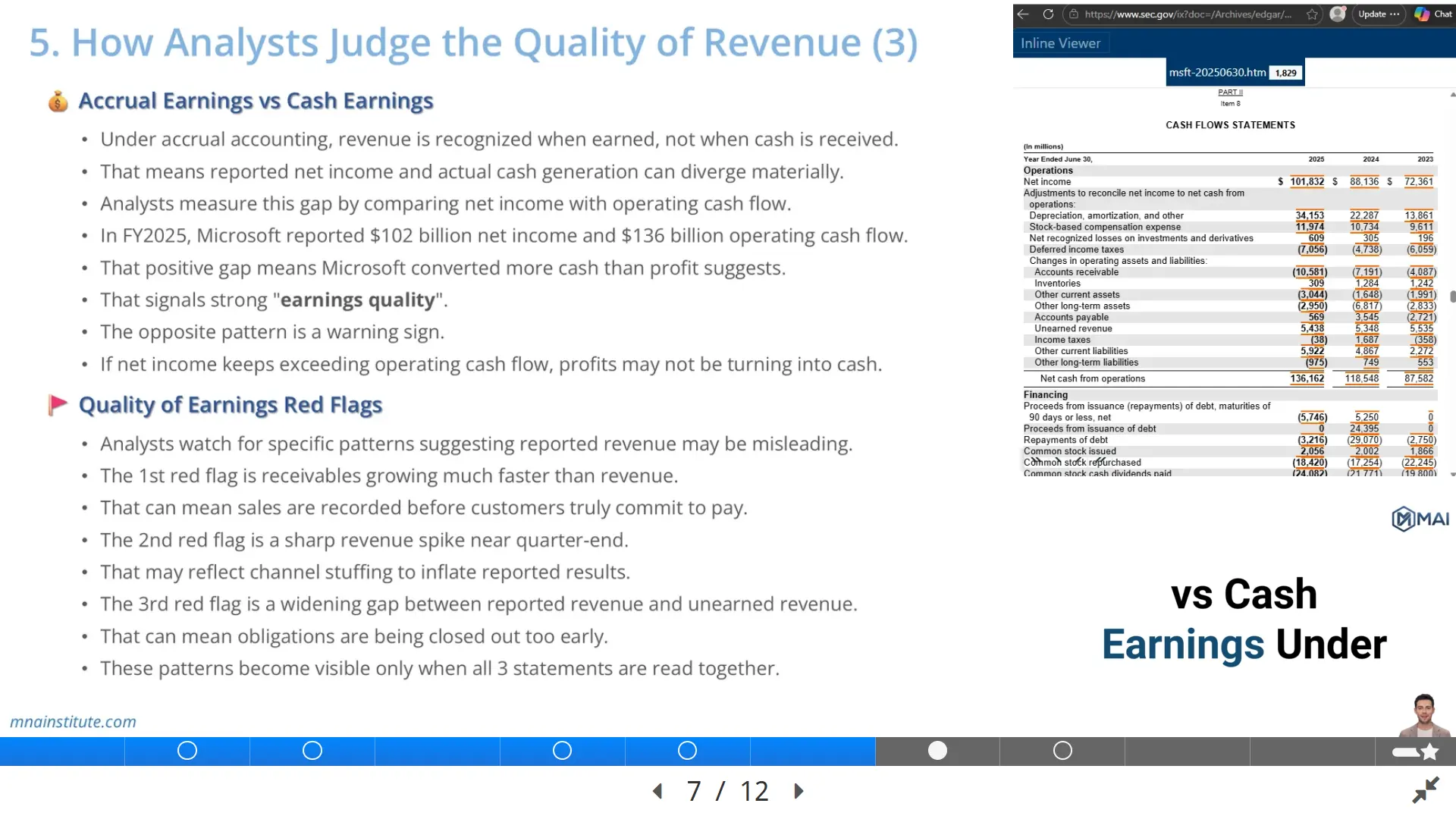Go to the previous slide arrow
The width and height of the screenshot is (1456, 819).
(657, 791)
